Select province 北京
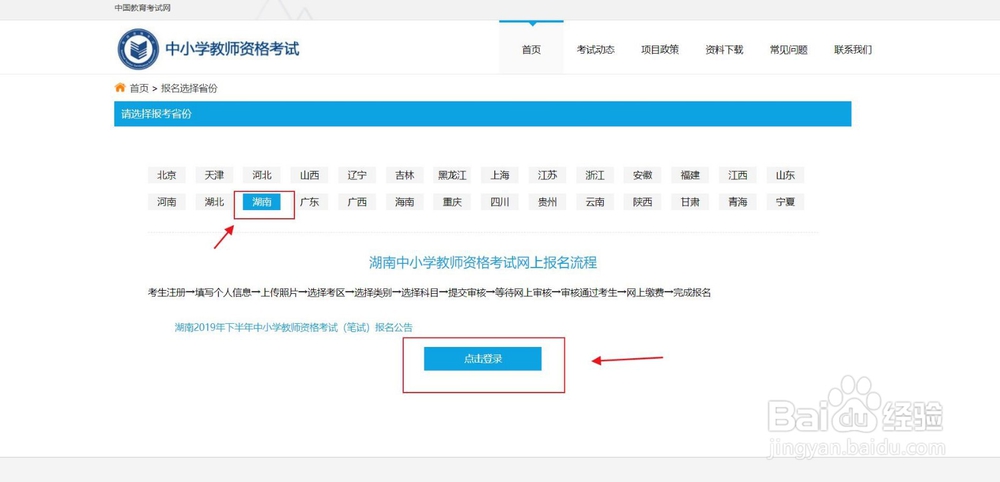The height and width of the screenshot is (482, 1000). pos(166,175)
